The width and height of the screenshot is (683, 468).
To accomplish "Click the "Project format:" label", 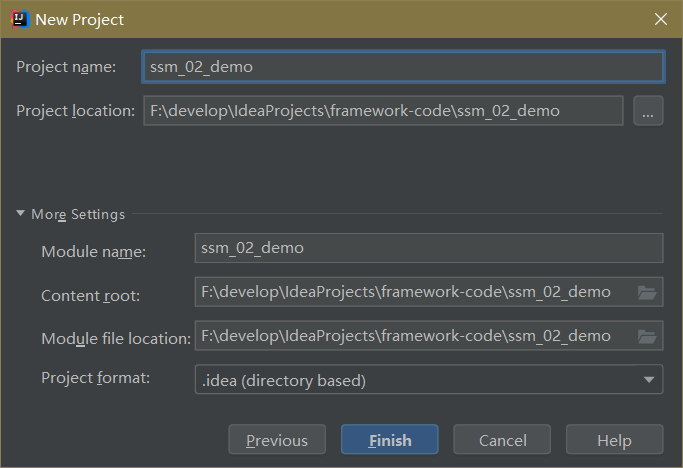I will tap(95, 378).
